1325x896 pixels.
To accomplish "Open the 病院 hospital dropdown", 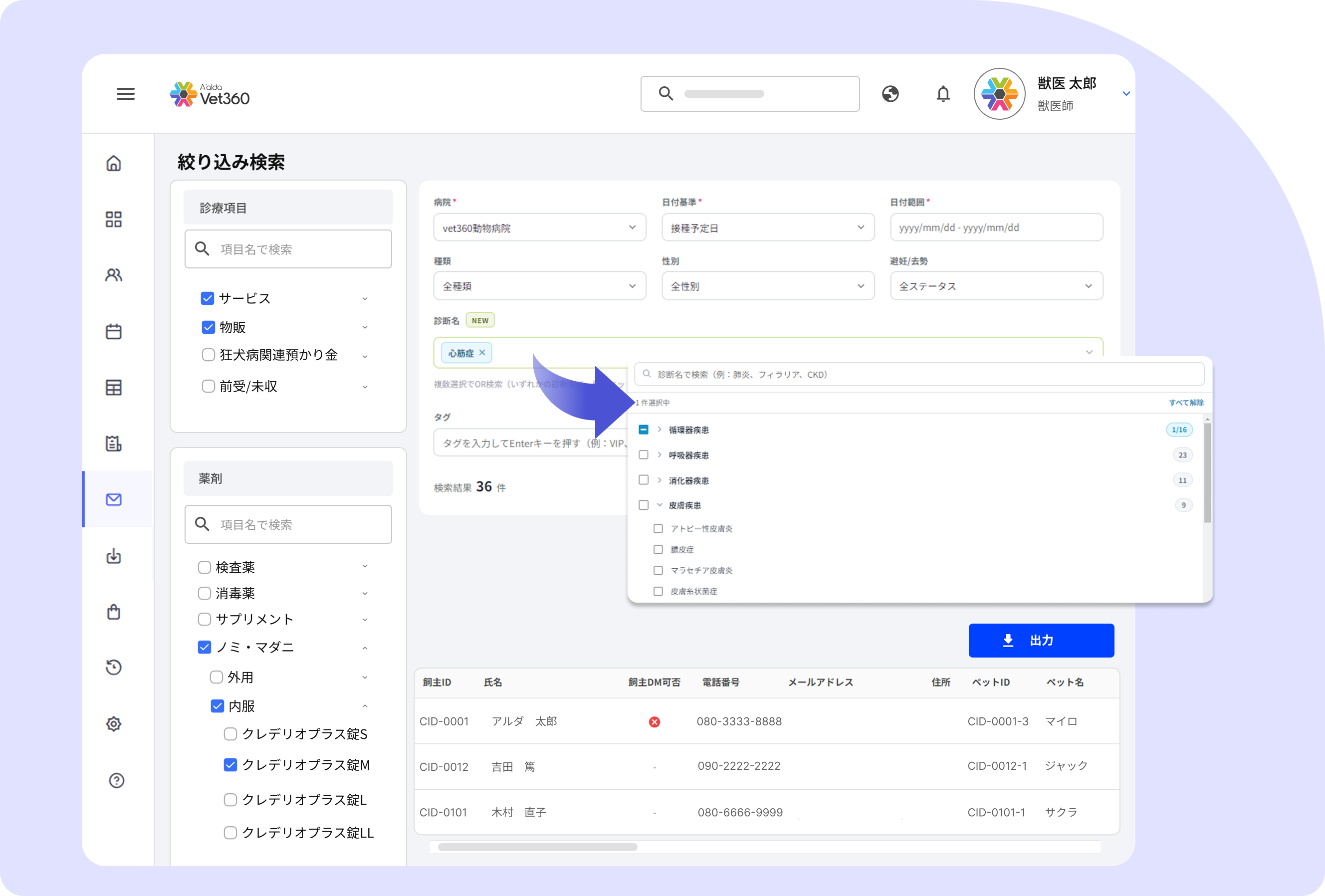I will pyautogui.click(x=539, y=227).
